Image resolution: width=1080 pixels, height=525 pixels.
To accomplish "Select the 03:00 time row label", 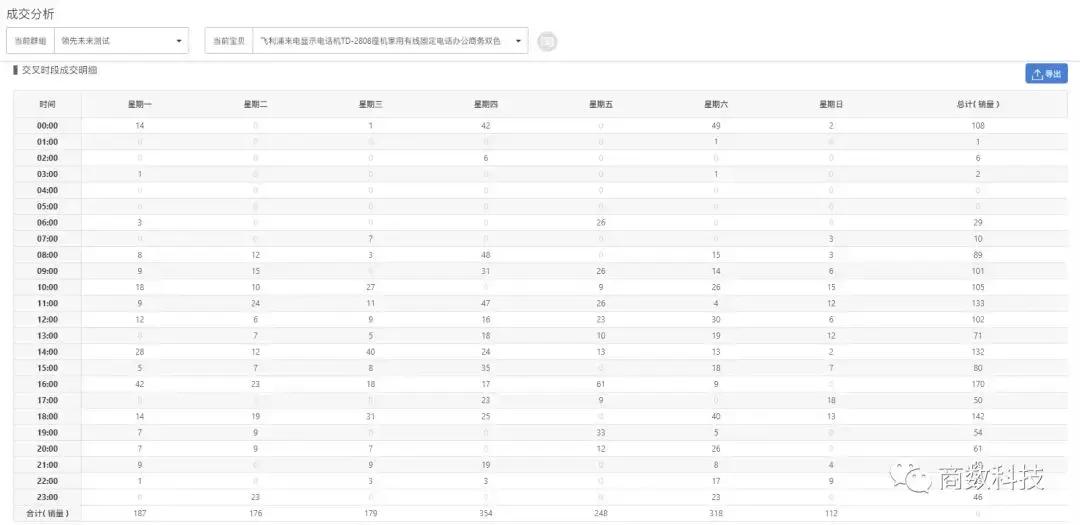I will click(48, 174).
